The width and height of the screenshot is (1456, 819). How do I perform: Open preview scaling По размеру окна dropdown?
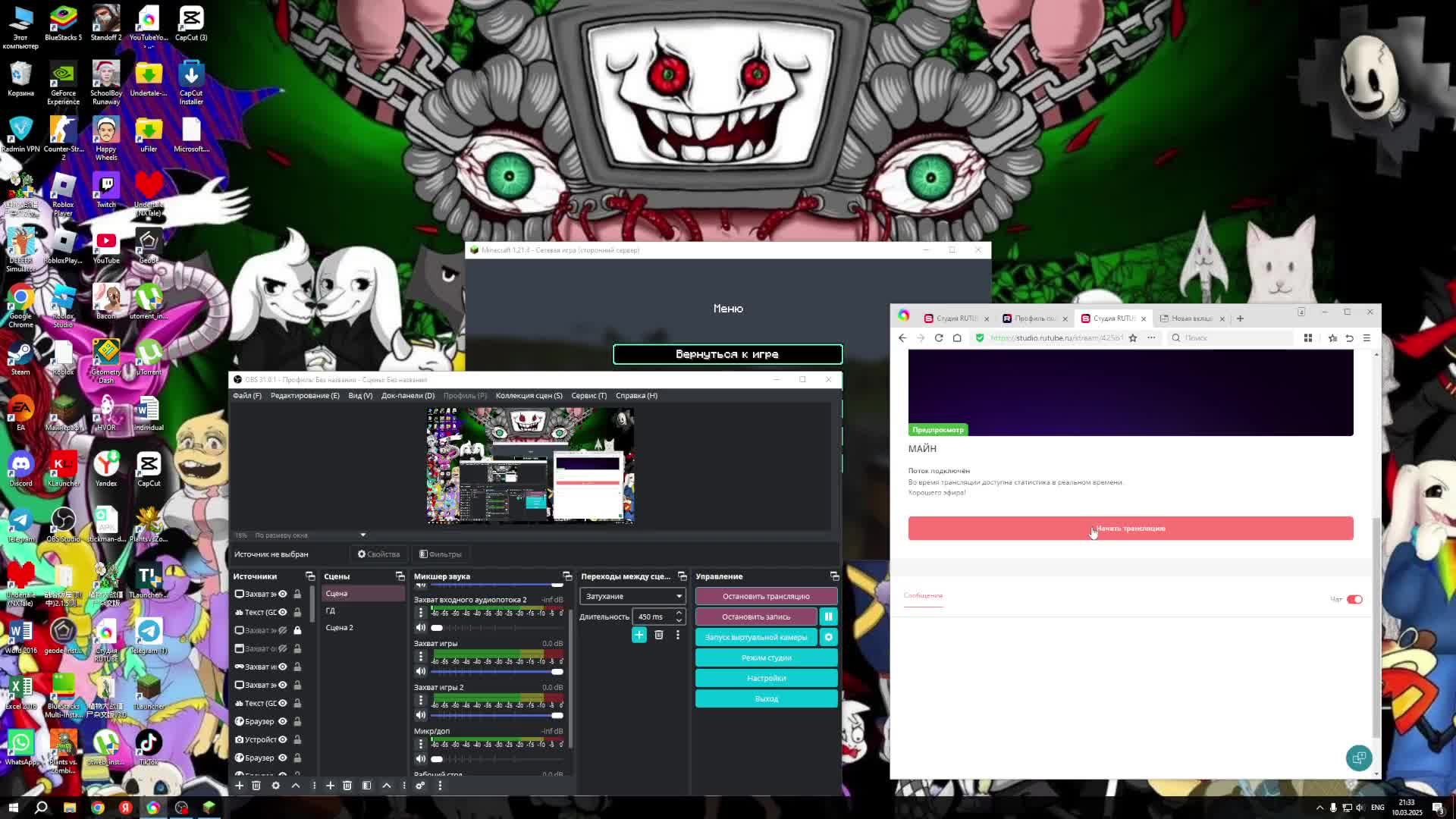click(310, 535)
